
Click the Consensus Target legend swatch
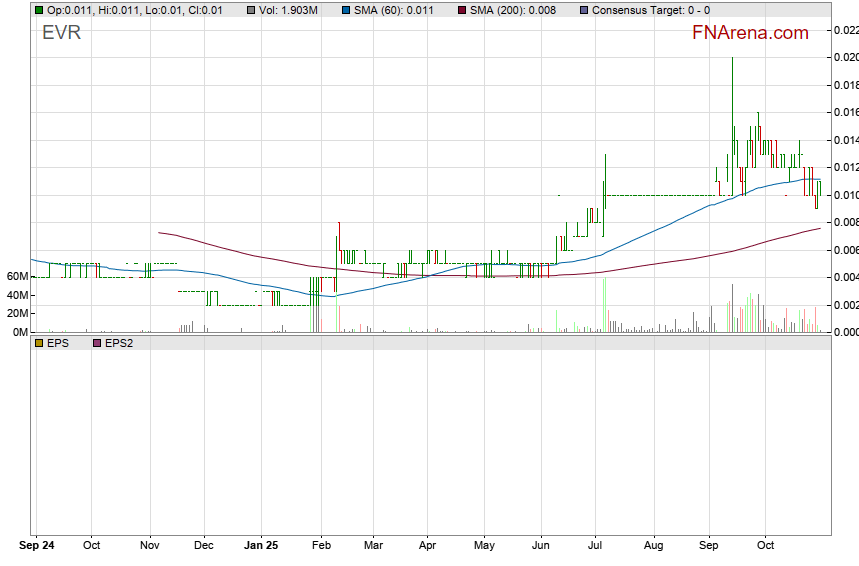tap(583, 10)
